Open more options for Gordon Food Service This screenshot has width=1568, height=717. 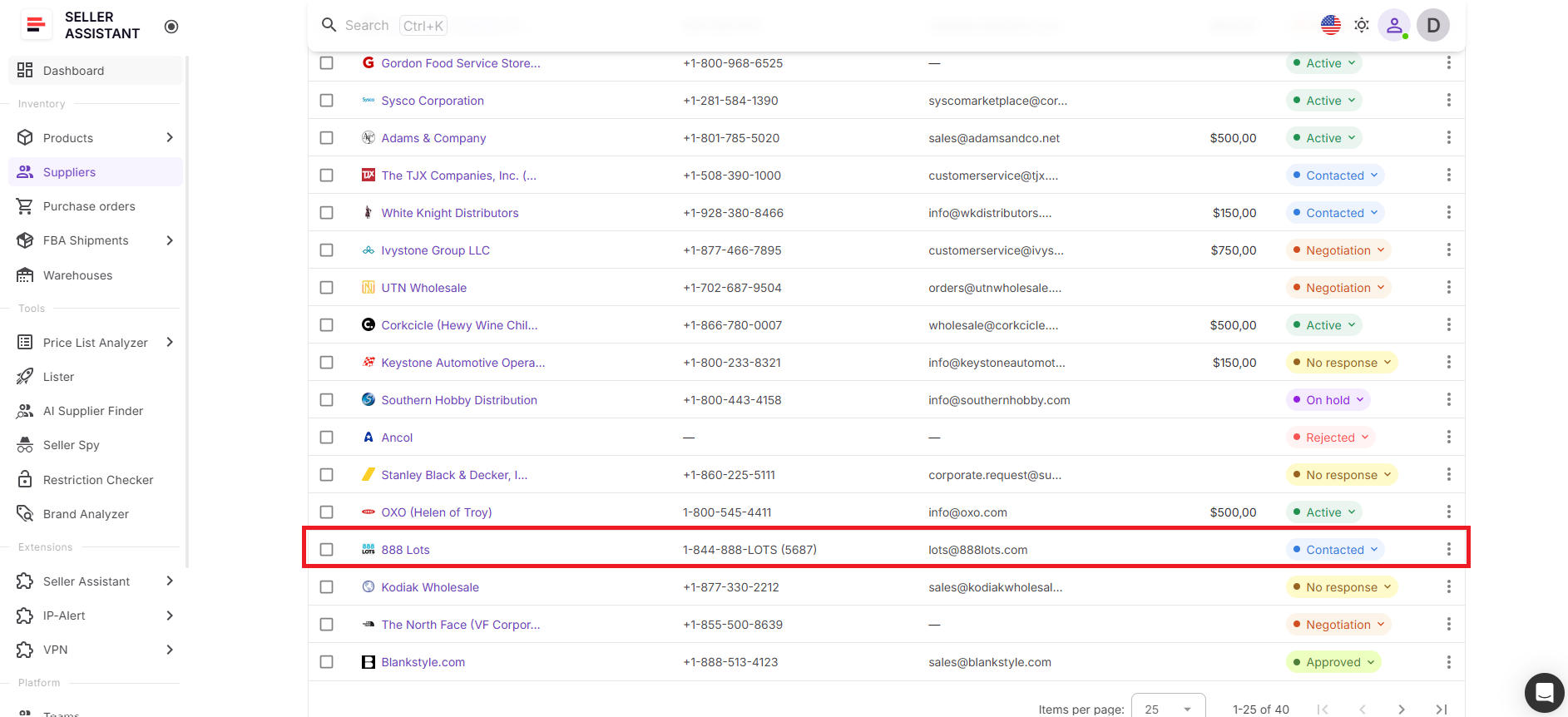coord(1448,63)
